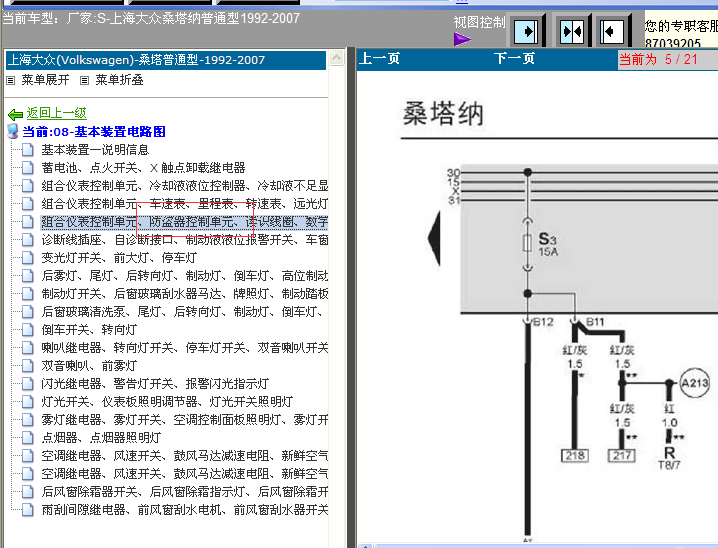The image size is (718, 548).
Task: Expand the menu with 菜单展开
Action: tap(45, 80)
